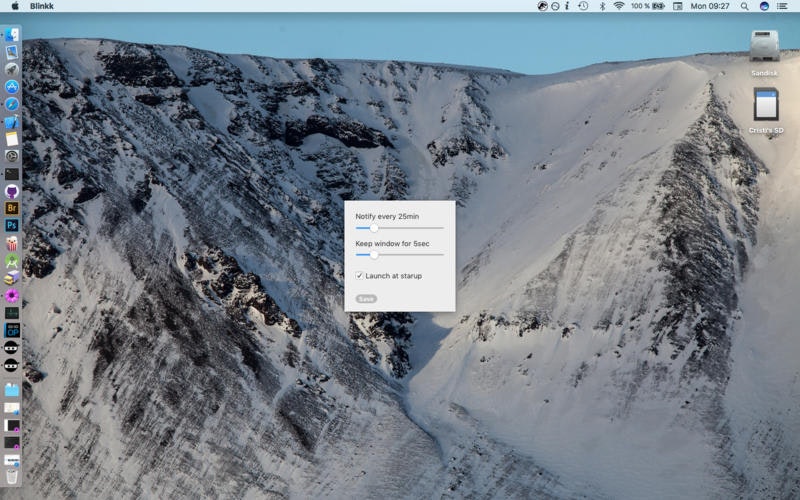
Task: Click Time Machine icon in menu bar
Action: pos(583,6)
